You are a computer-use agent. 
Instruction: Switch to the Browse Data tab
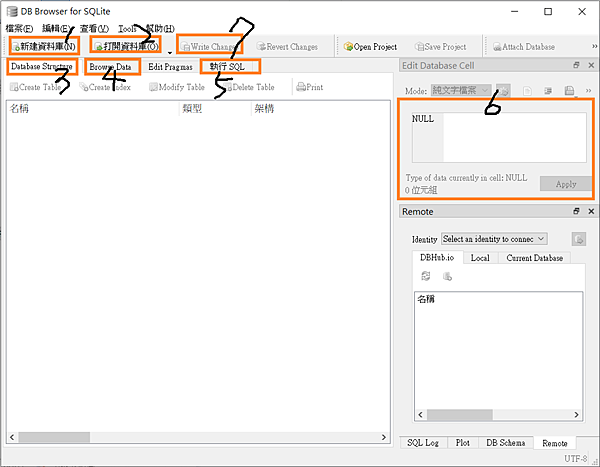pyautogui.click(x=110, y=67)
